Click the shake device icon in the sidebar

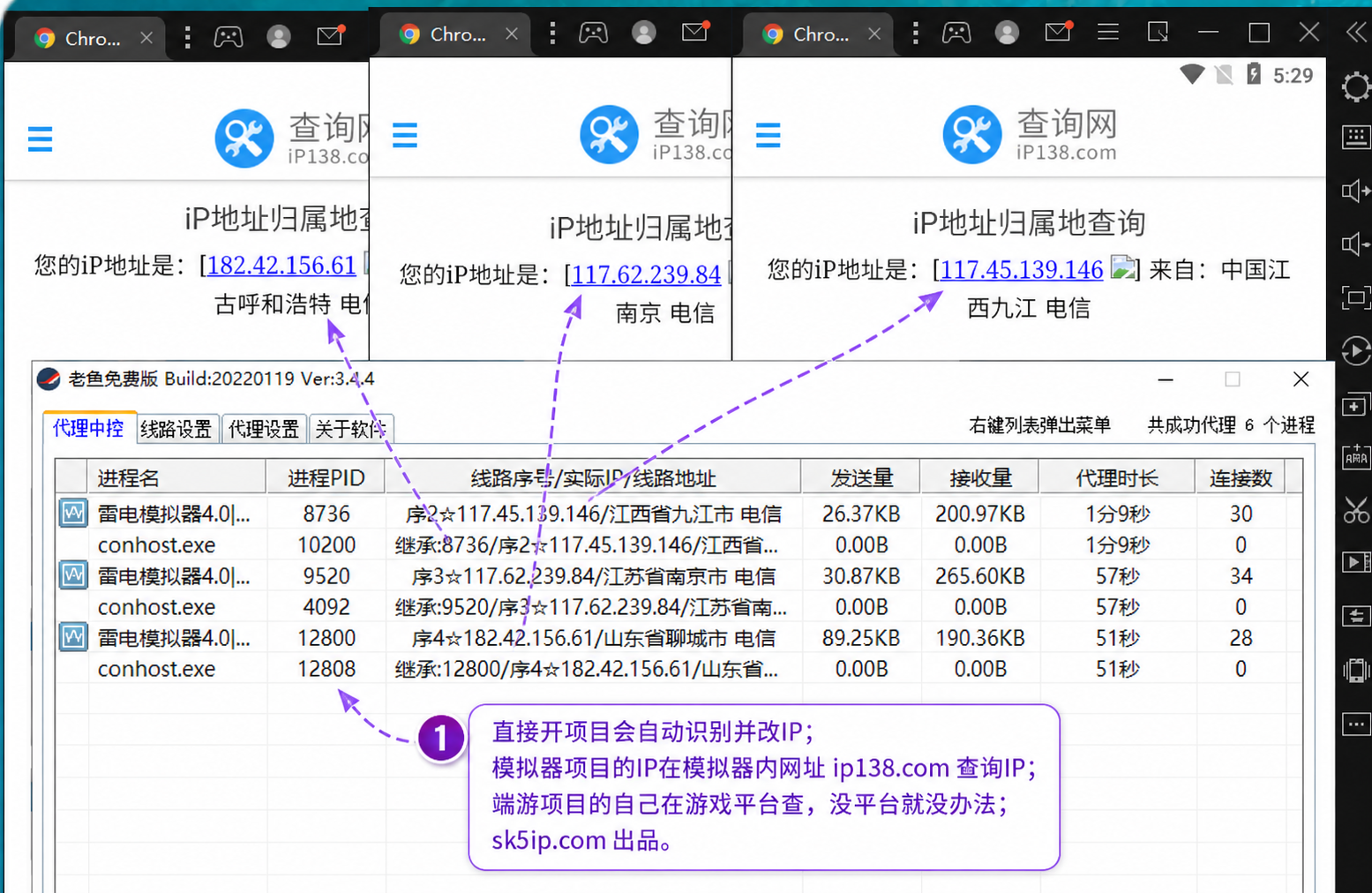point(1355,671)
